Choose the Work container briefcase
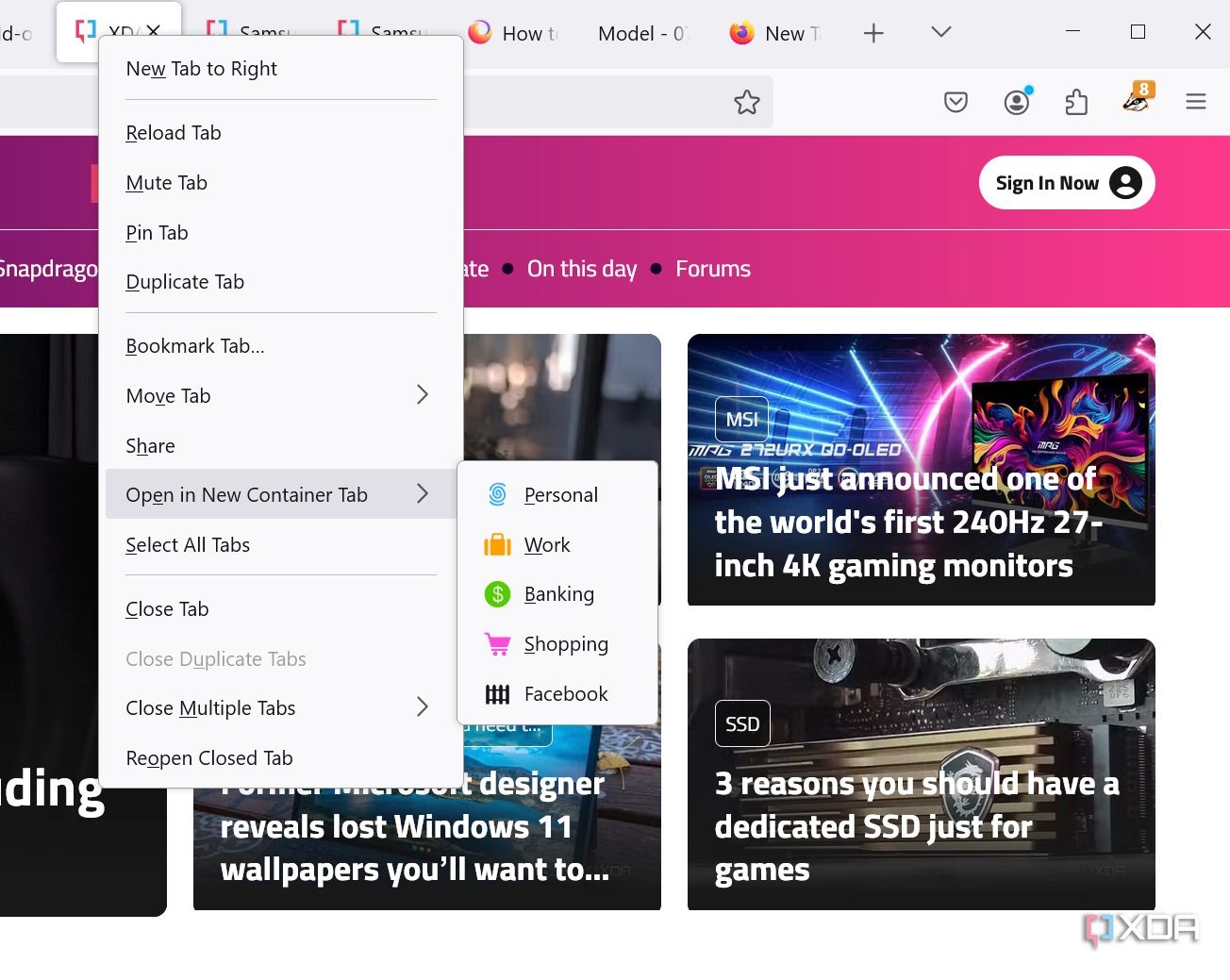Screen dimensions: 1230x980 pos(546,545)
